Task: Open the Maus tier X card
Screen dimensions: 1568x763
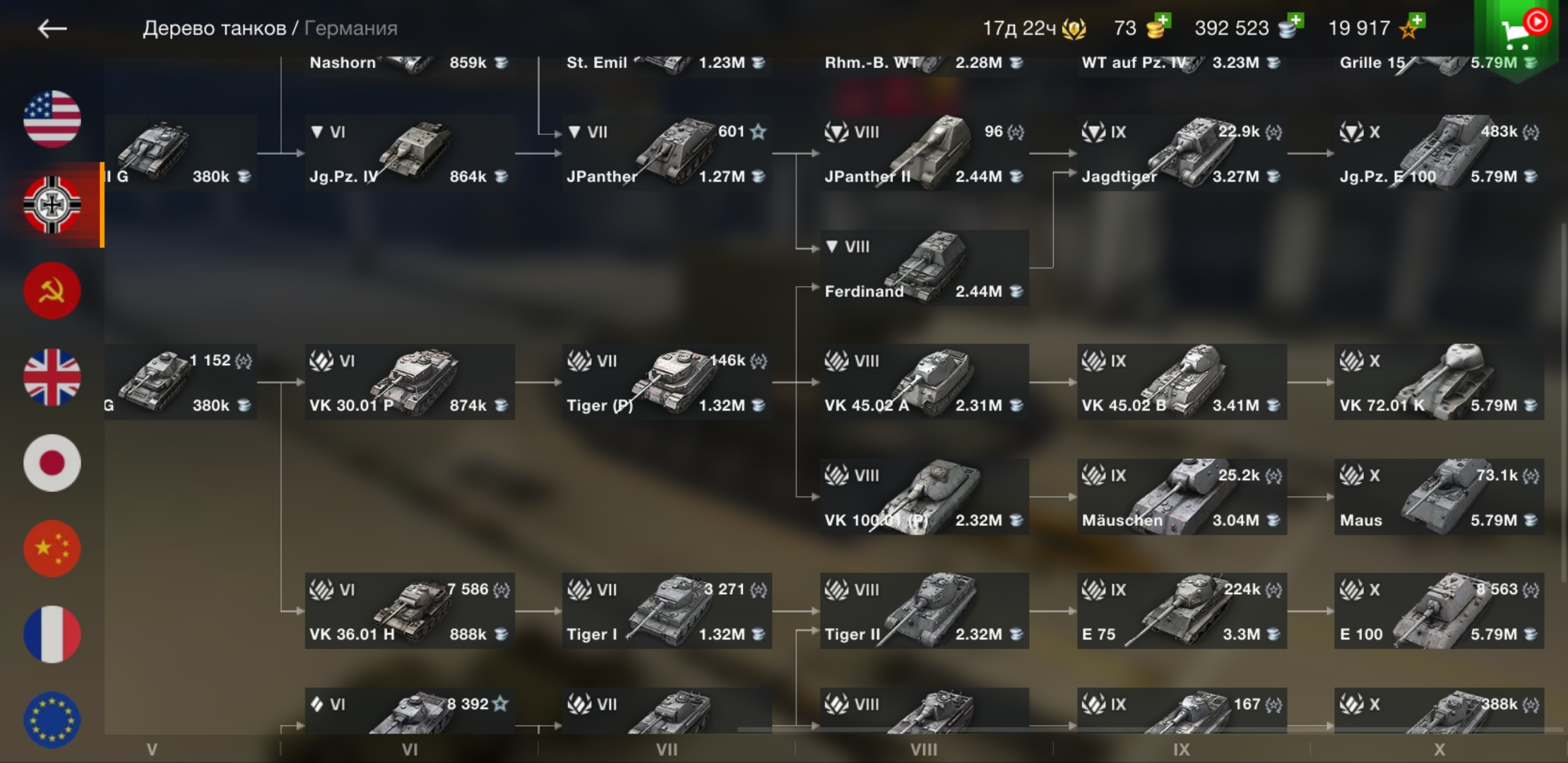Action: [1439, 497]
